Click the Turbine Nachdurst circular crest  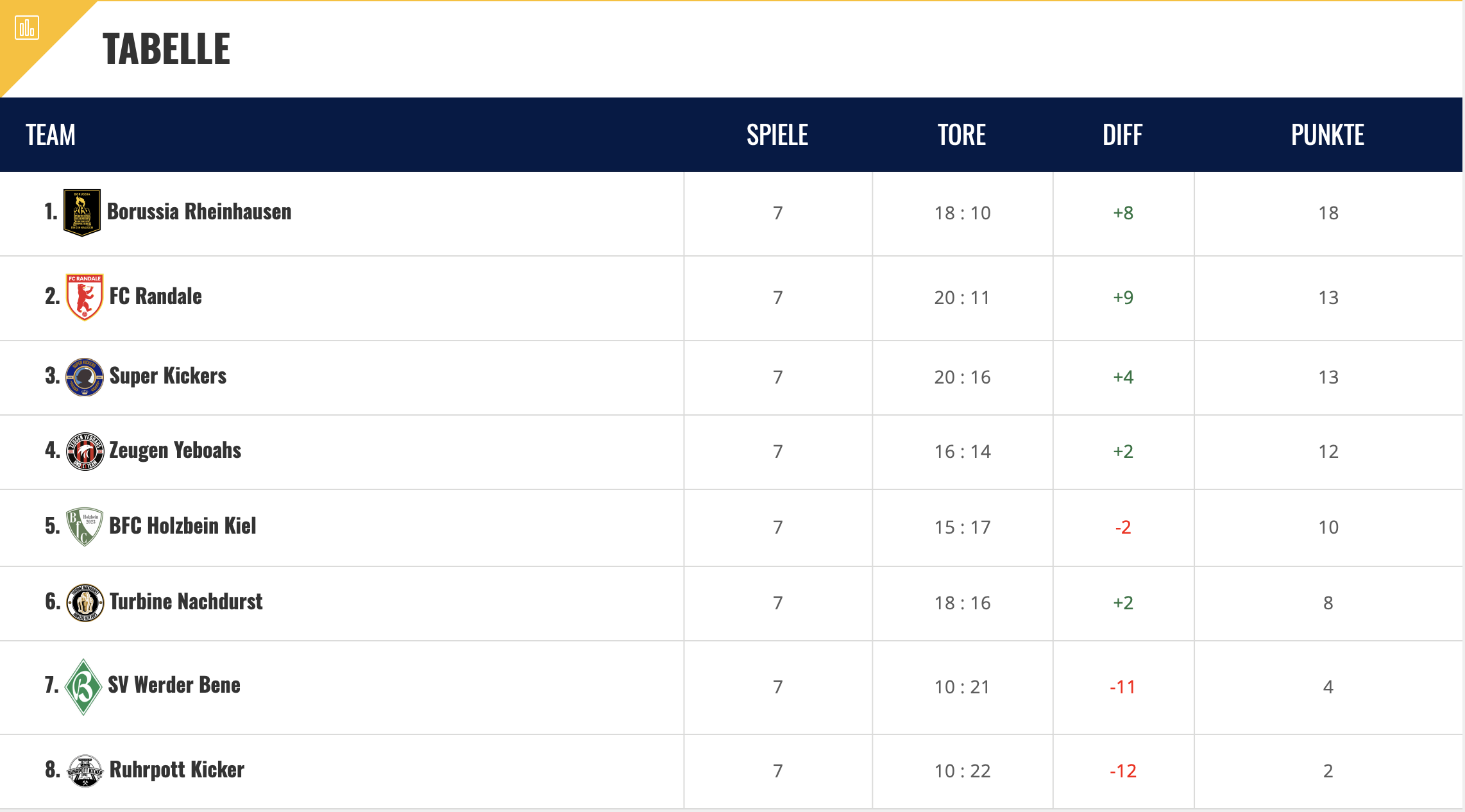click(x=85, y=602)
